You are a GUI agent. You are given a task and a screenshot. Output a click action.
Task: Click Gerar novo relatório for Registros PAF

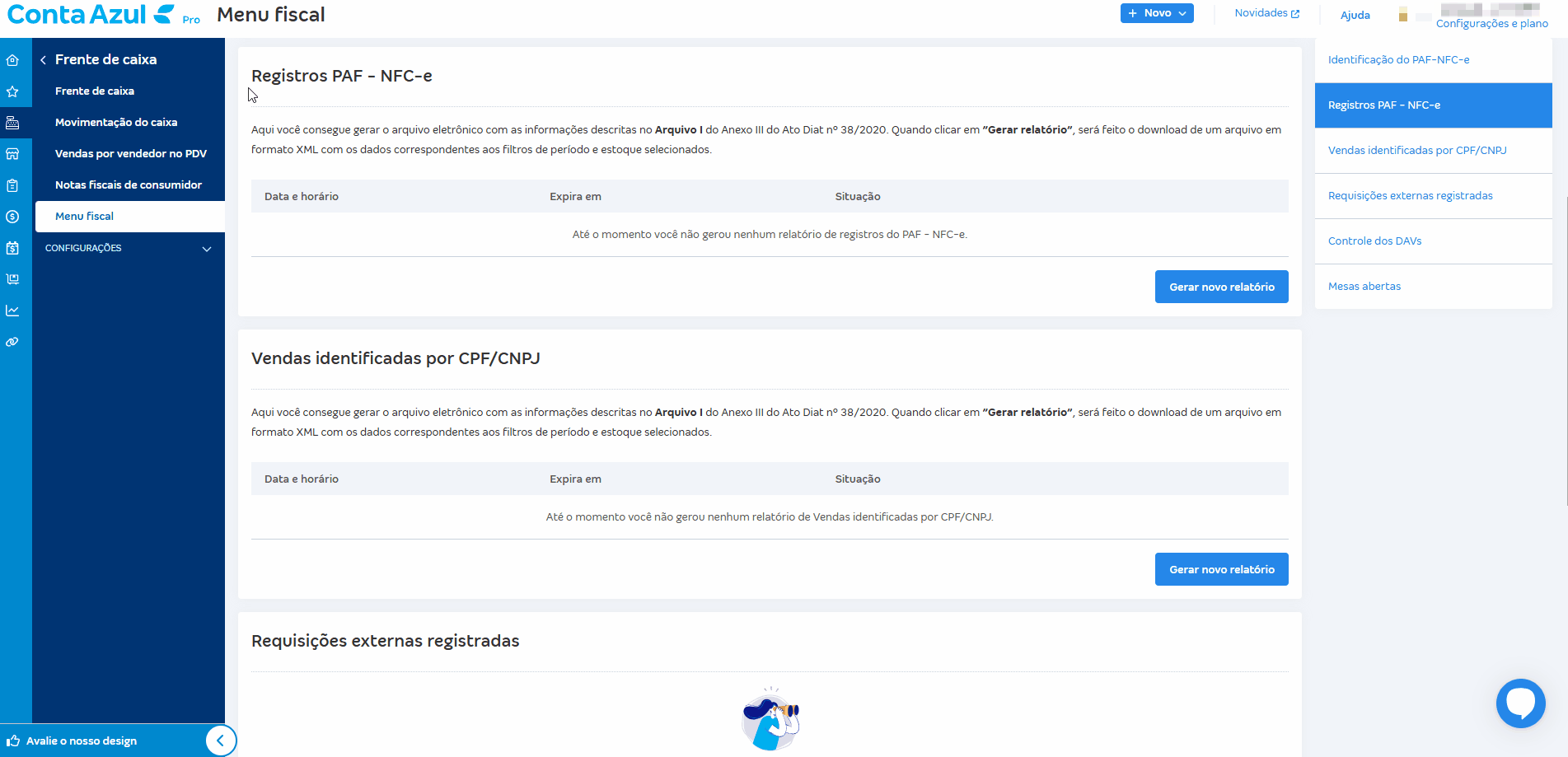click(1221, 286)
